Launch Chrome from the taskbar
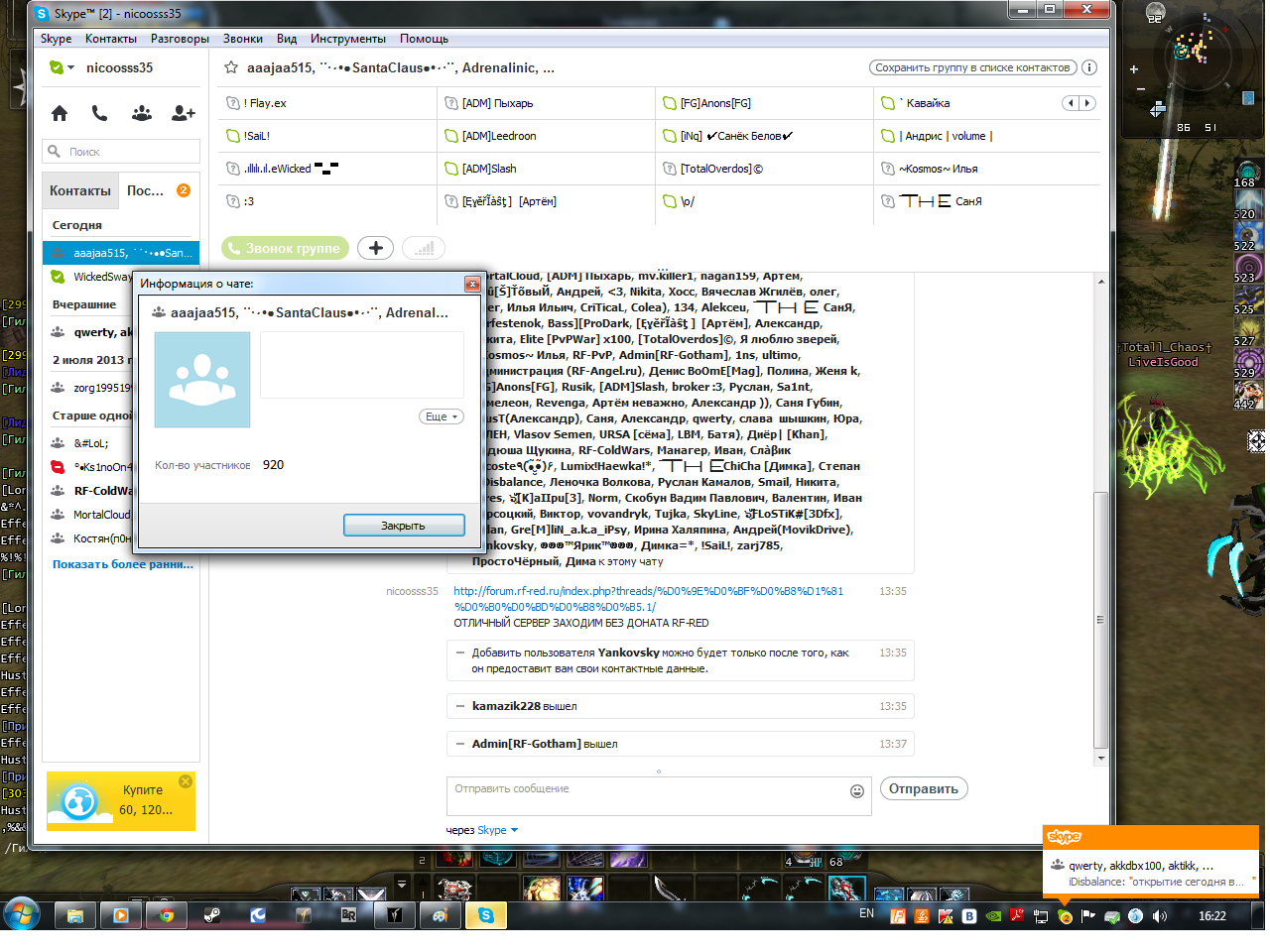 tap(166, 915)
